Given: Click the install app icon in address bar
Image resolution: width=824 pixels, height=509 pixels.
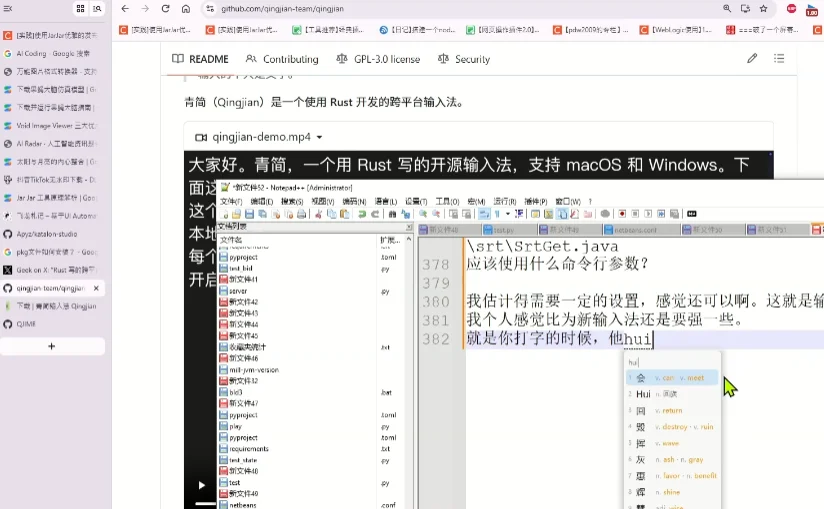Looking at the screenshot, I should pos(745,8).
